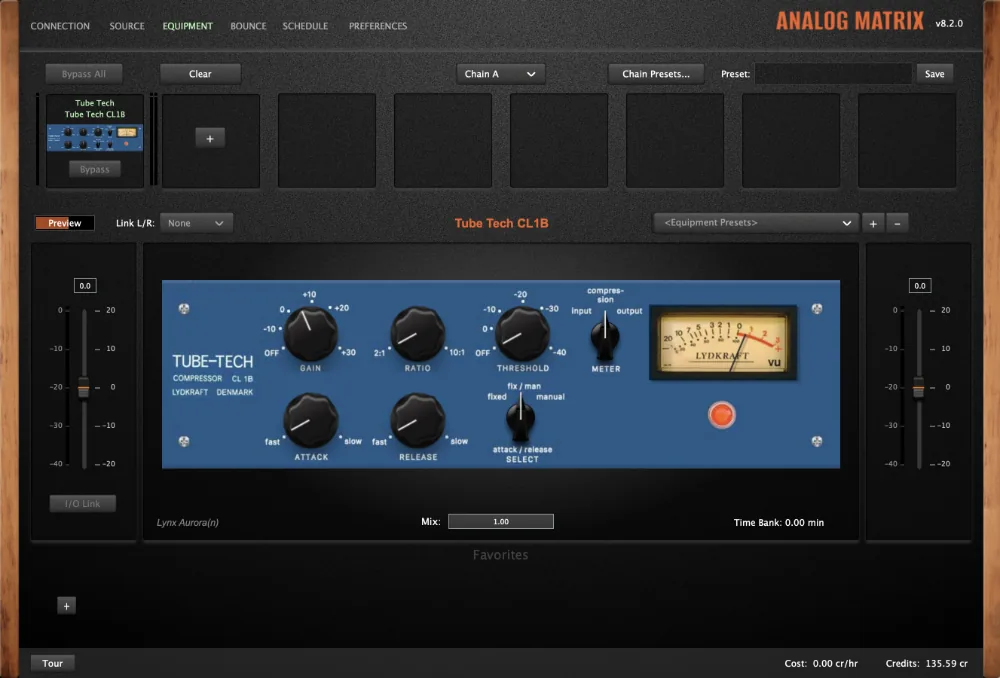Open the CONNECTION tab
The width and height of the screenshot is (1000, 678).
pyautogui.click(x=60, y=26)
